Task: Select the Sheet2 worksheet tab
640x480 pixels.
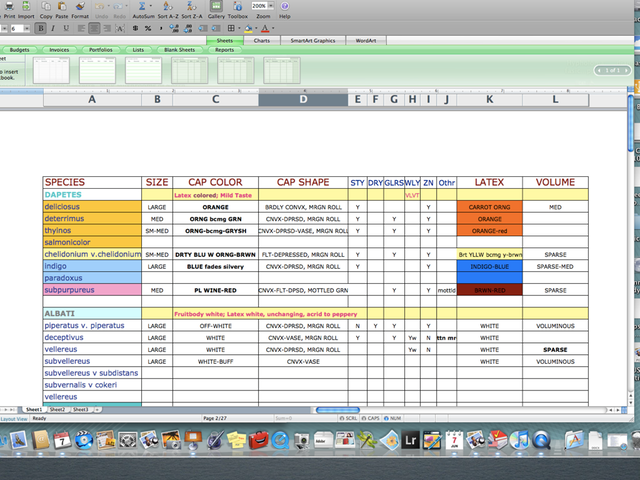Action: click(x=57, y=409)
